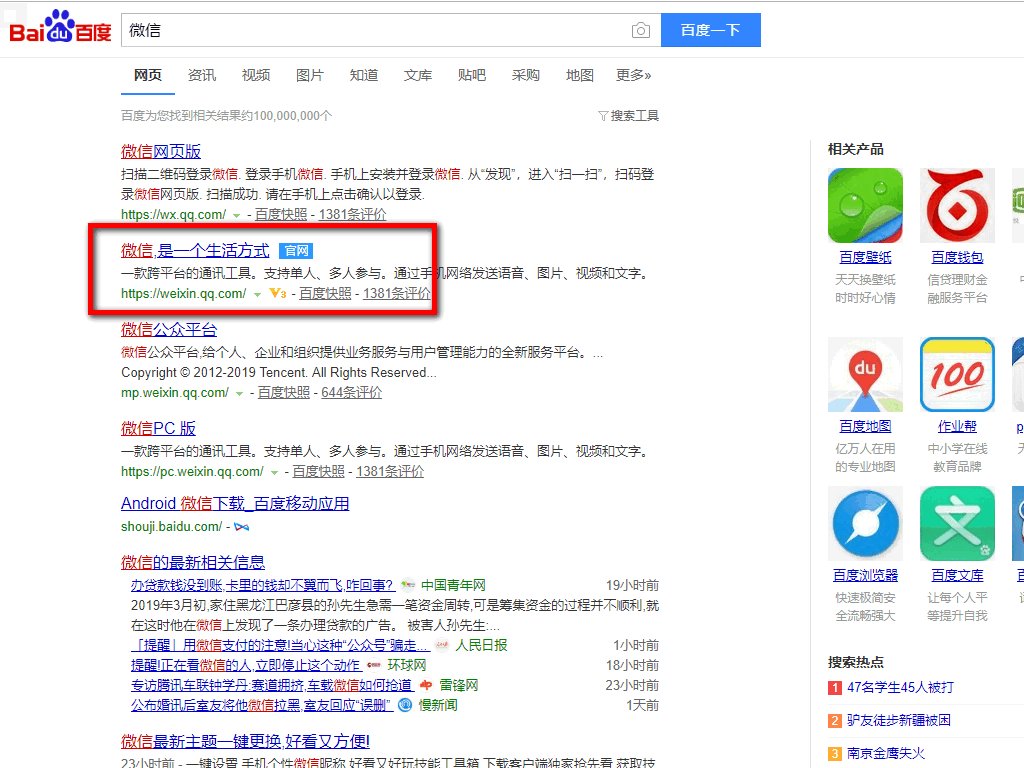Open 作业帮 in the sidebar

tap(957, 426)
